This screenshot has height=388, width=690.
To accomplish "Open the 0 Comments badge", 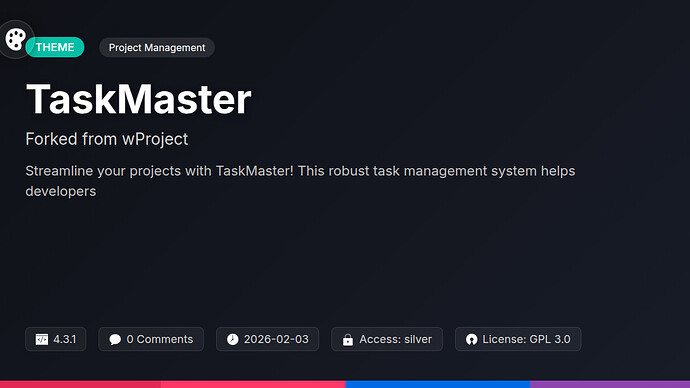I will 151,339.
